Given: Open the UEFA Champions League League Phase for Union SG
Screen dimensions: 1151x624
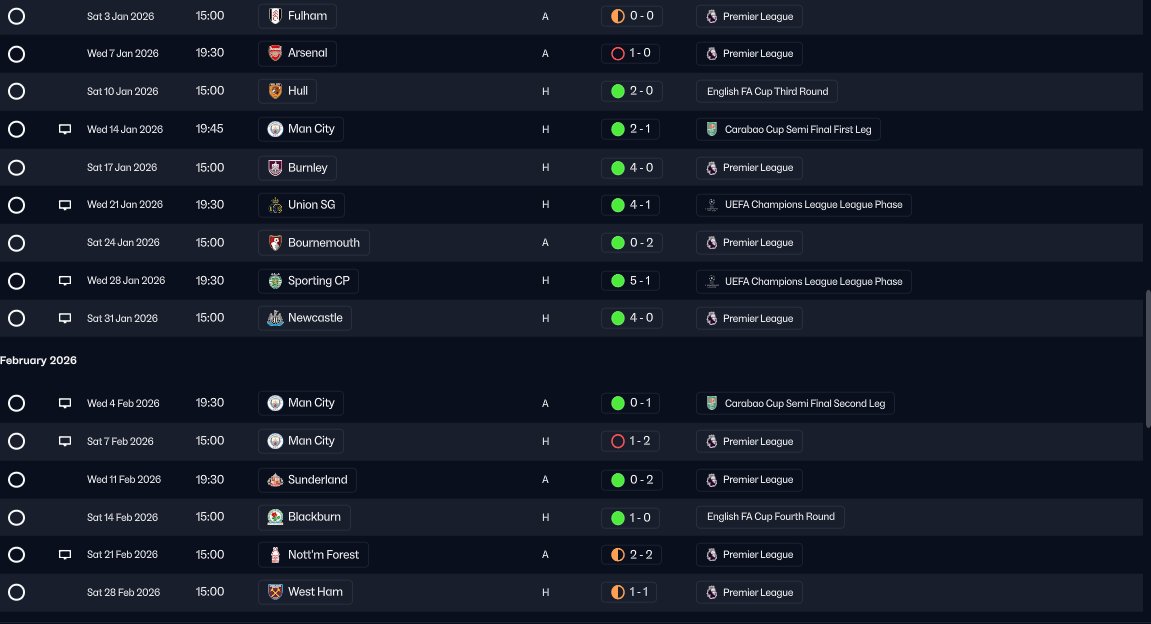Looking at the screenshot, I should [804, 205].
